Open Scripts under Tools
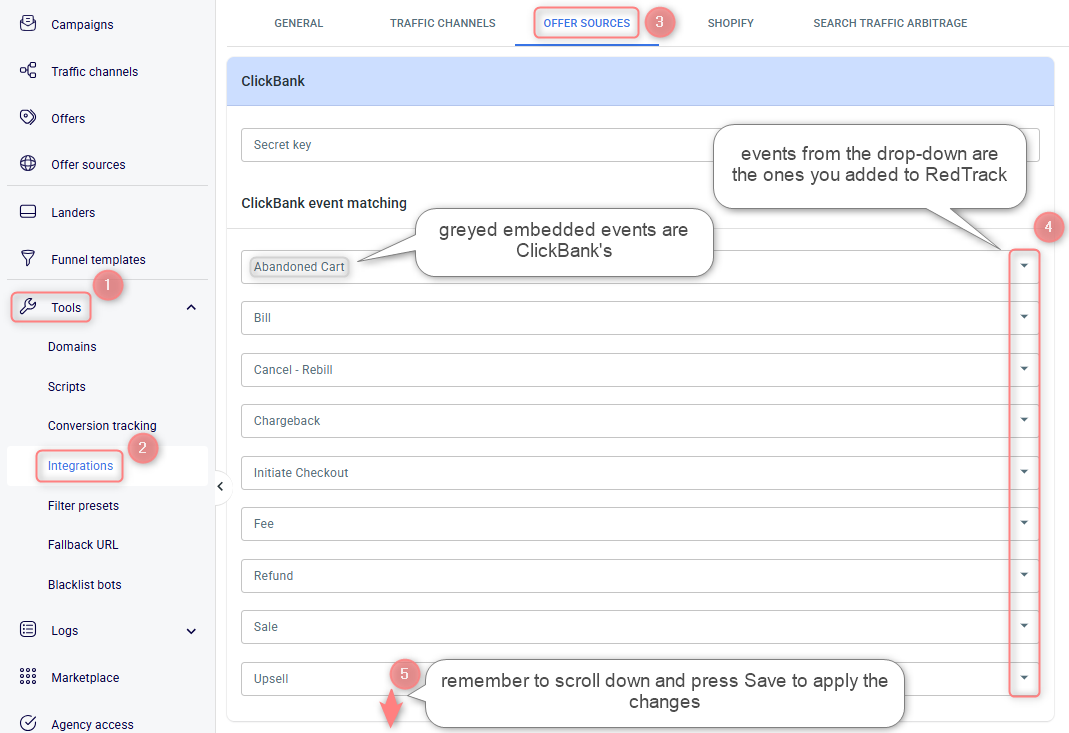 (x=67, y=387)
